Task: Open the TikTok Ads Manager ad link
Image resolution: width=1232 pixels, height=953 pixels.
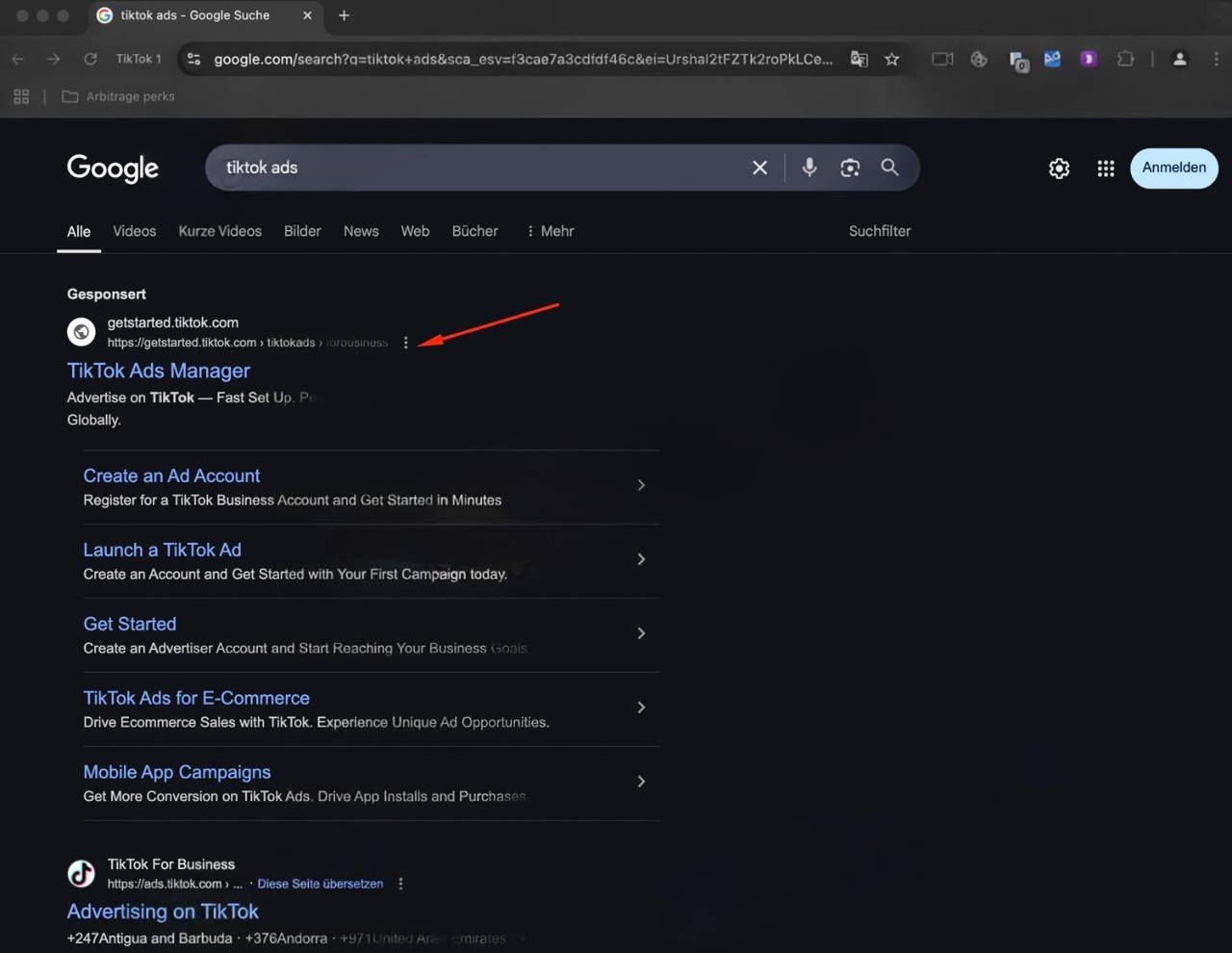Action: coord(159,371)
